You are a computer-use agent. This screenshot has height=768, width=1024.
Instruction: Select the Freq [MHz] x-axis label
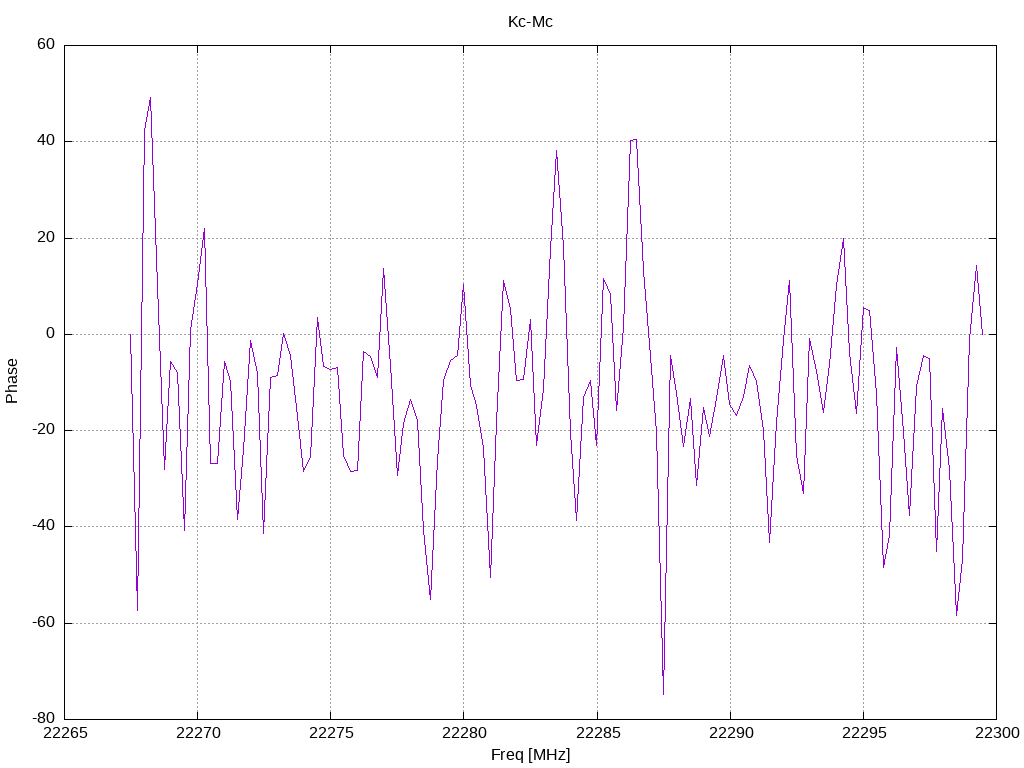pyautogui.click(x=530, y=755)
